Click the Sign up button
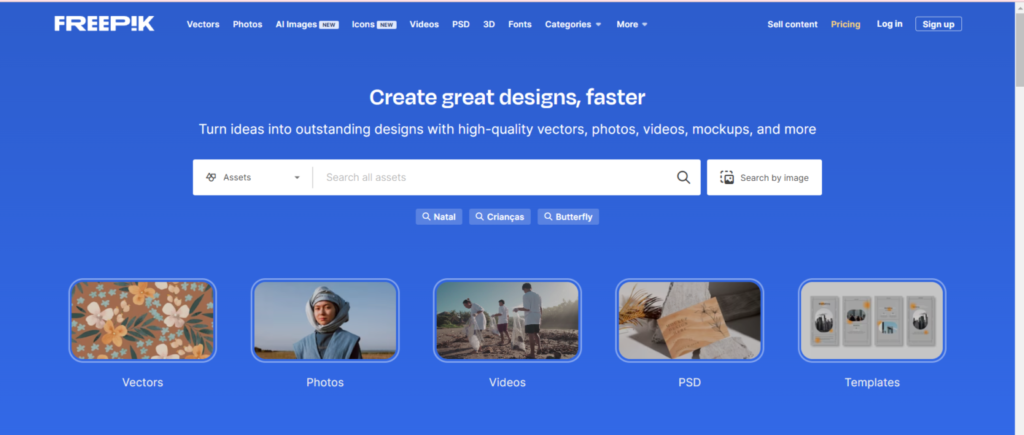The image size is (1024, 435). [938, 24]
